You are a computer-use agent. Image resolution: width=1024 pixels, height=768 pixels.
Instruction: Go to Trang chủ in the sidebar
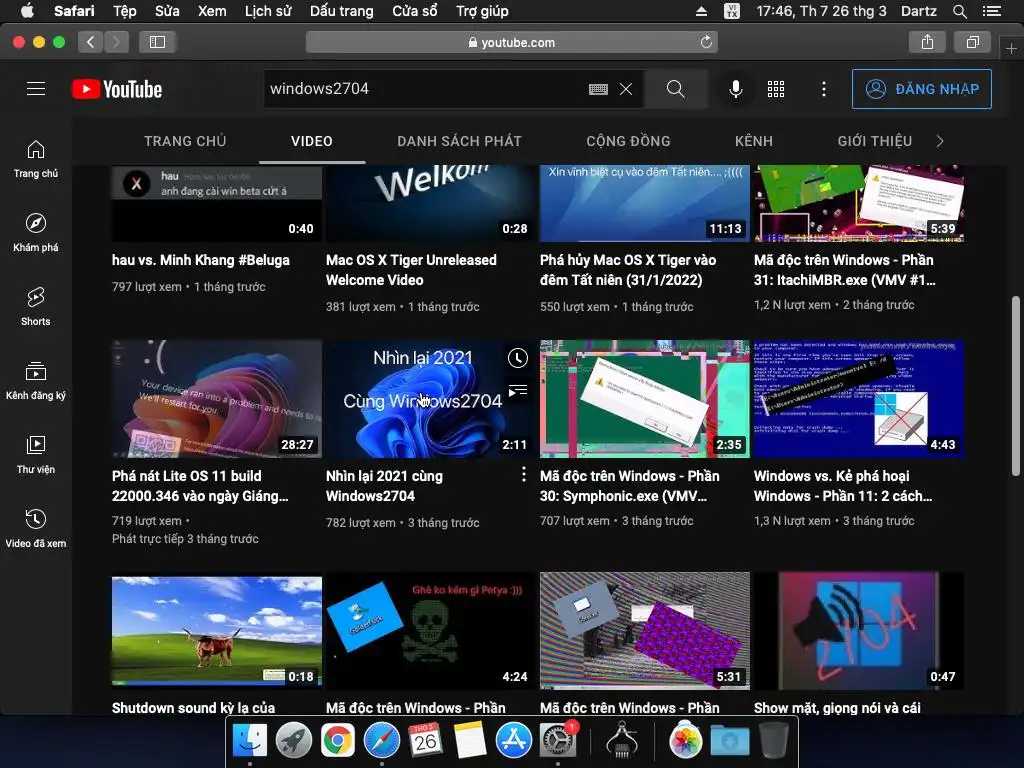click(36, 159)
